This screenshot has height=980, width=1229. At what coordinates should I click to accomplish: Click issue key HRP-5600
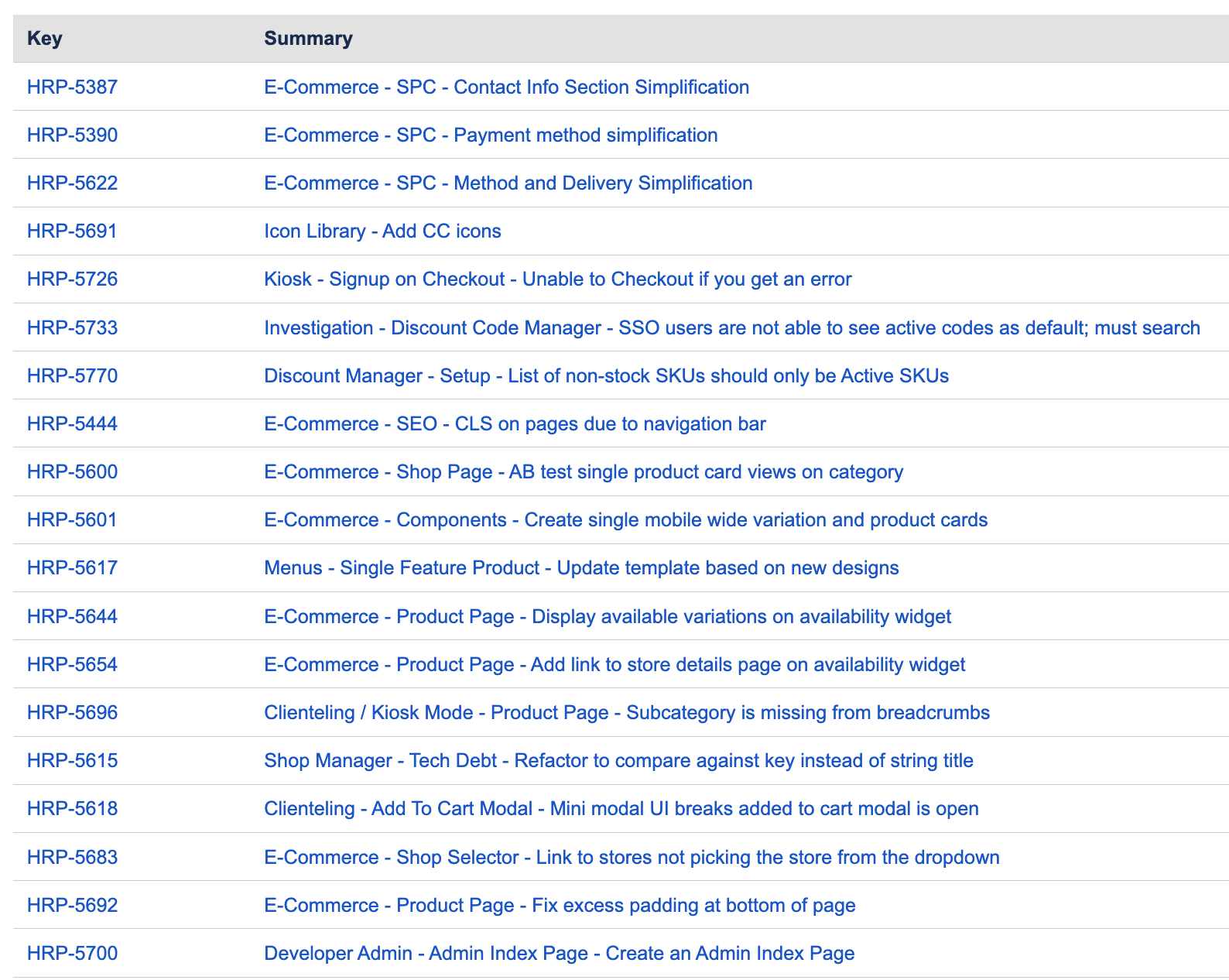(72, 471)
